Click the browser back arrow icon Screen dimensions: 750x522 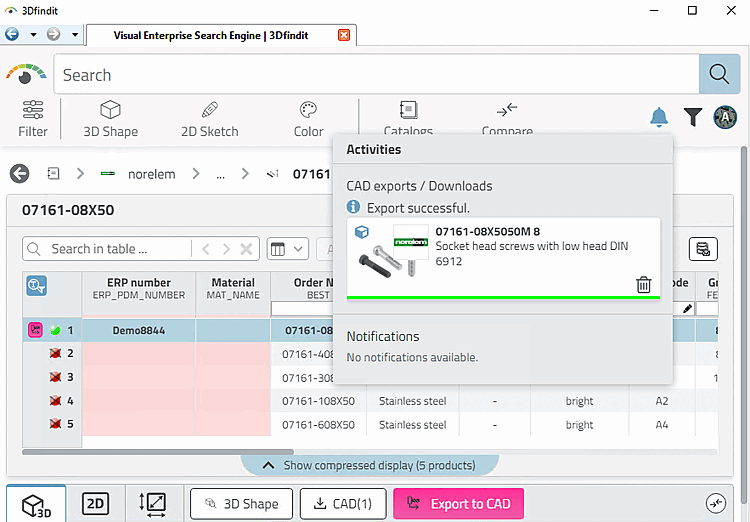pyautogui.click(x=12, y=34)
